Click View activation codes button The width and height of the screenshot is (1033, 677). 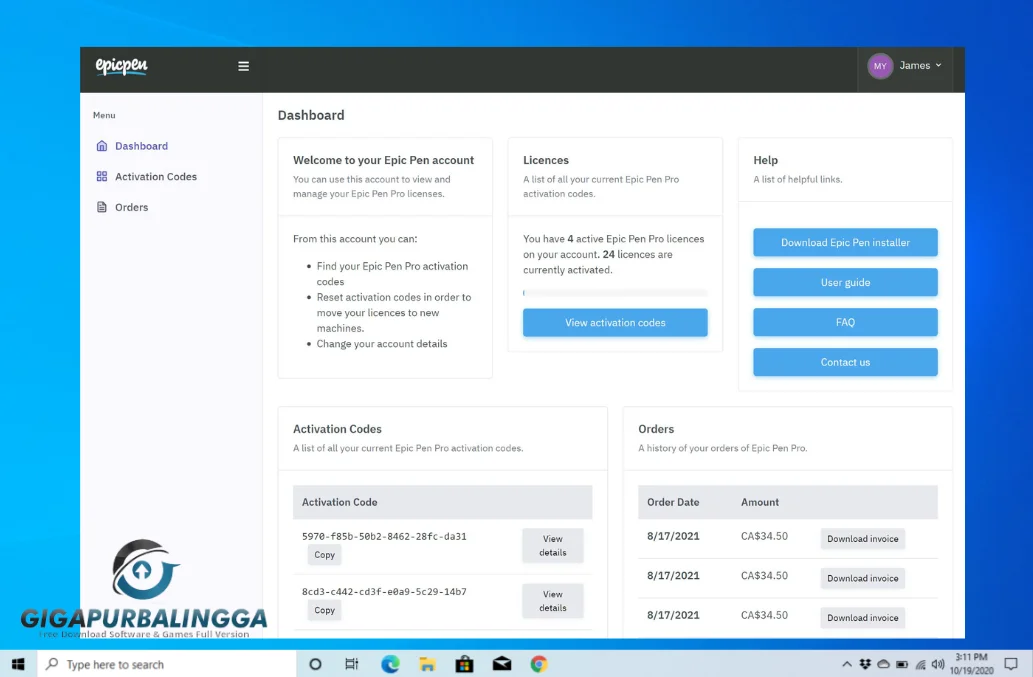coord(615,323)
